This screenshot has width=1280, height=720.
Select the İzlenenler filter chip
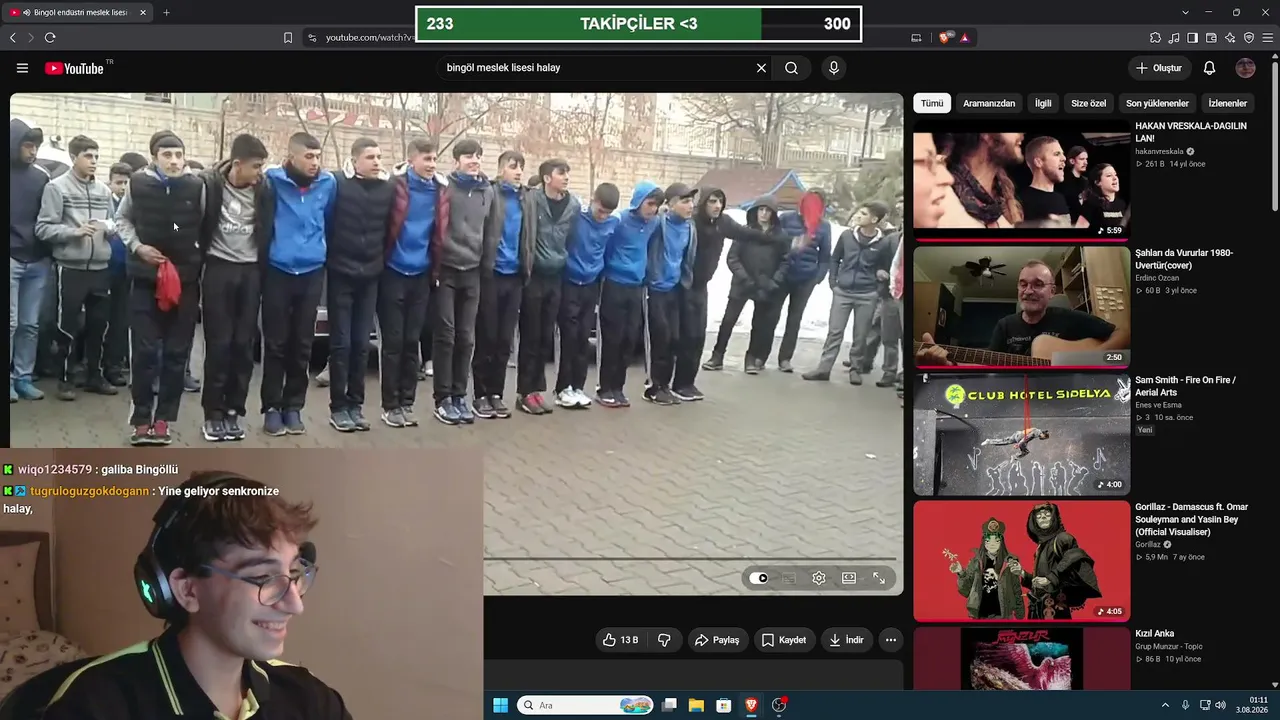pyautogui.click(x=1228, y=103)
